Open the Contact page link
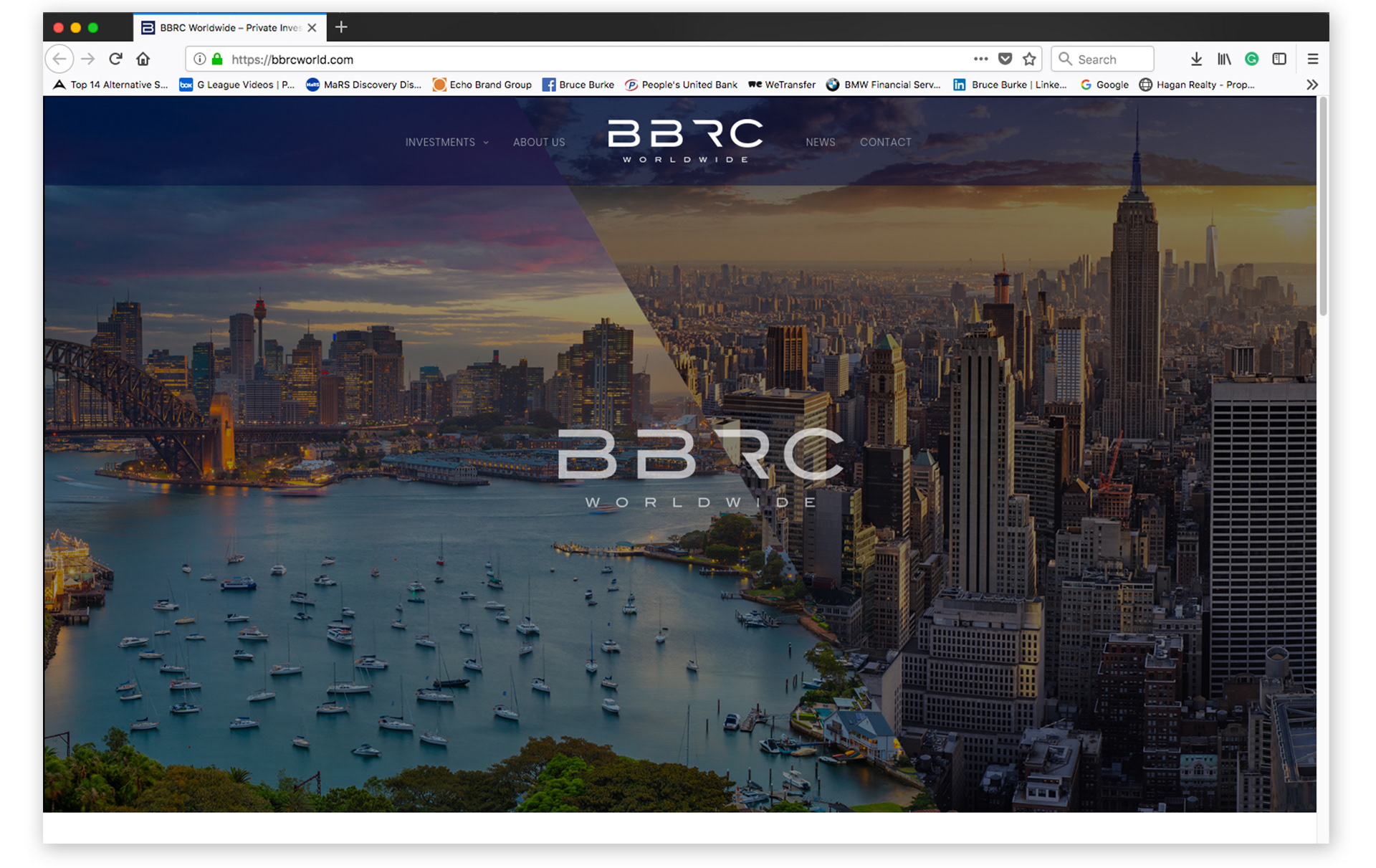Image resolution: width=1376 pixels, height=868 pixels. 885,142
